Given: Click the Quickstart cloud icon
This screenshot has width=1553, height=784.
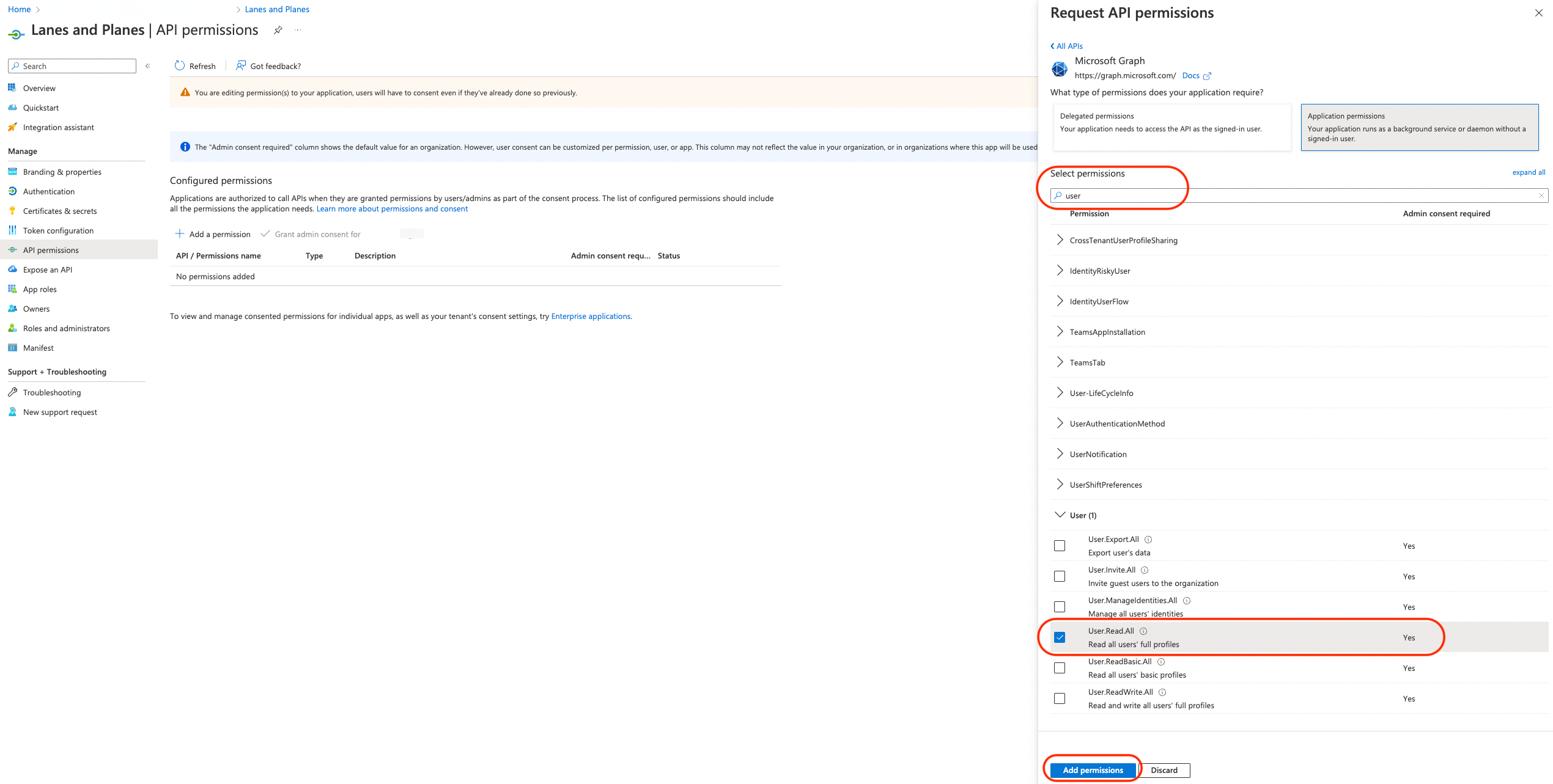Looking at the screenshot, I should pos(12,108).
